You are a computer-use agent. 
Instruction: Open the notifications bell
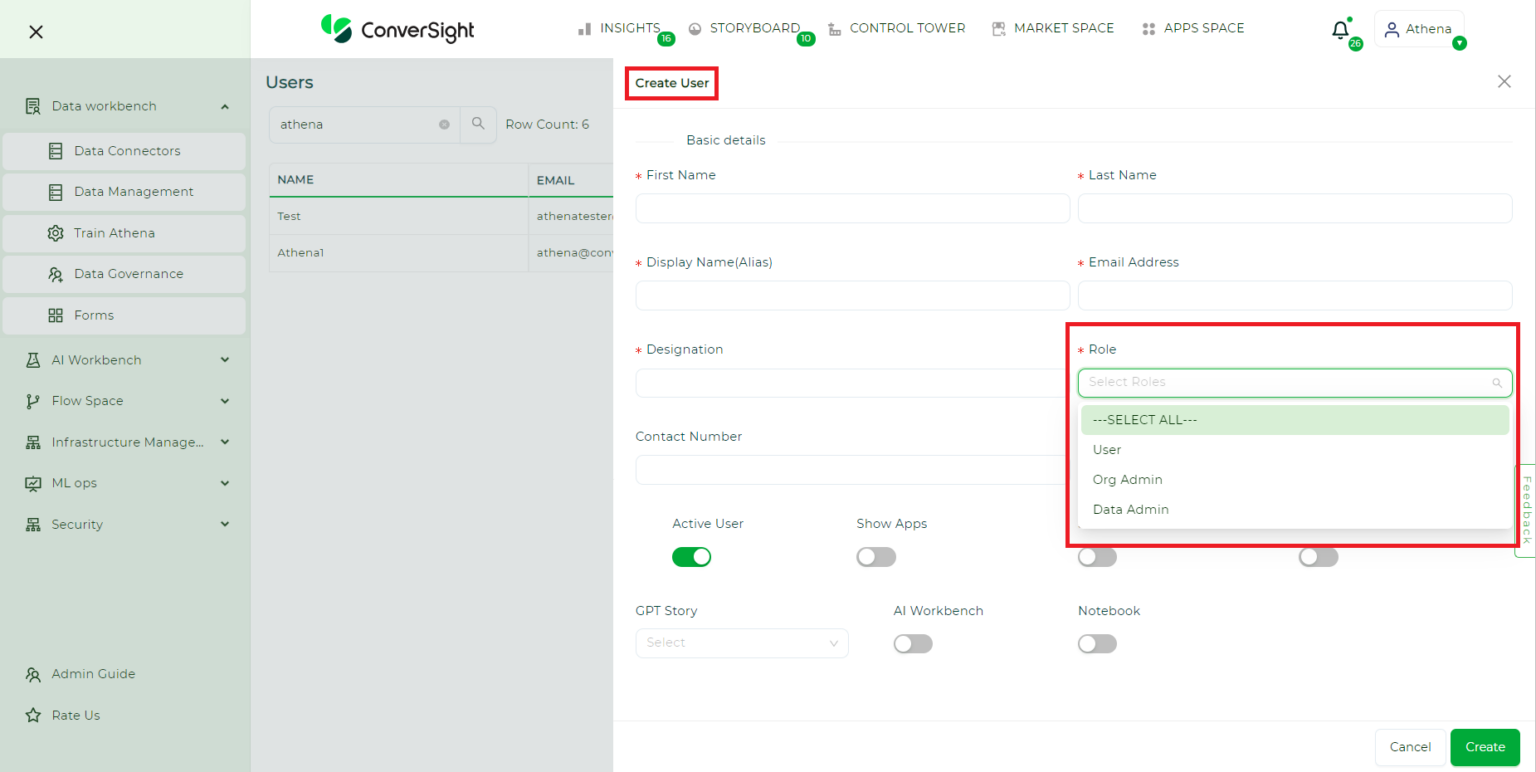click(1340, 30)
